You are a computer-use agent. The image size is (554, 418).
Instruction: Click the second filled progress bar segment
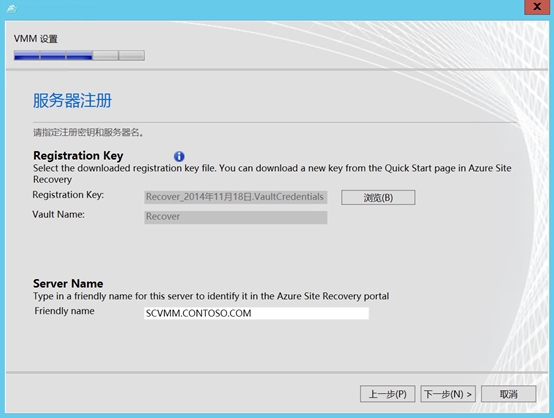53,55
